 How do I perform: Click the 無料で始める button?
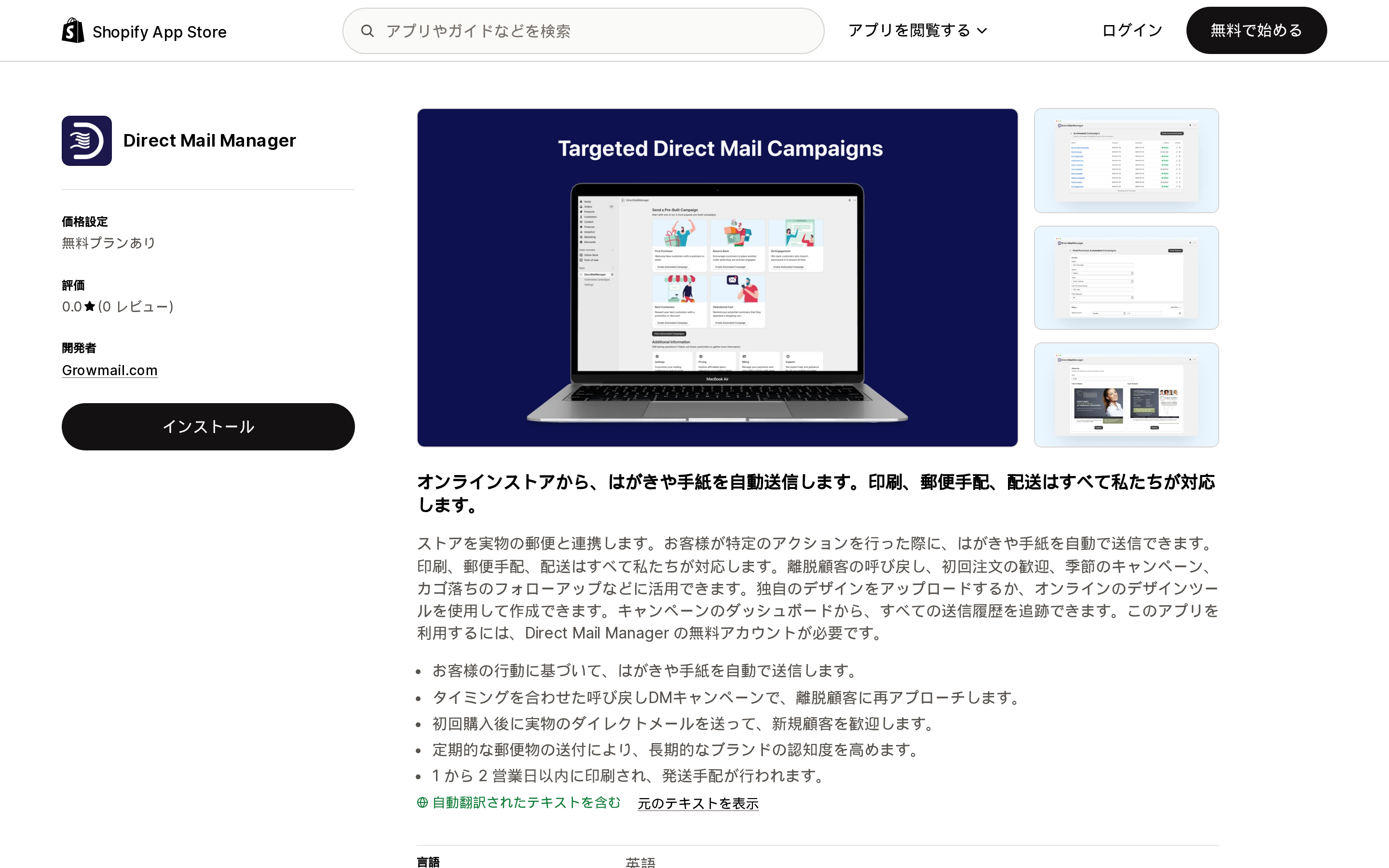click(1256, 30)
